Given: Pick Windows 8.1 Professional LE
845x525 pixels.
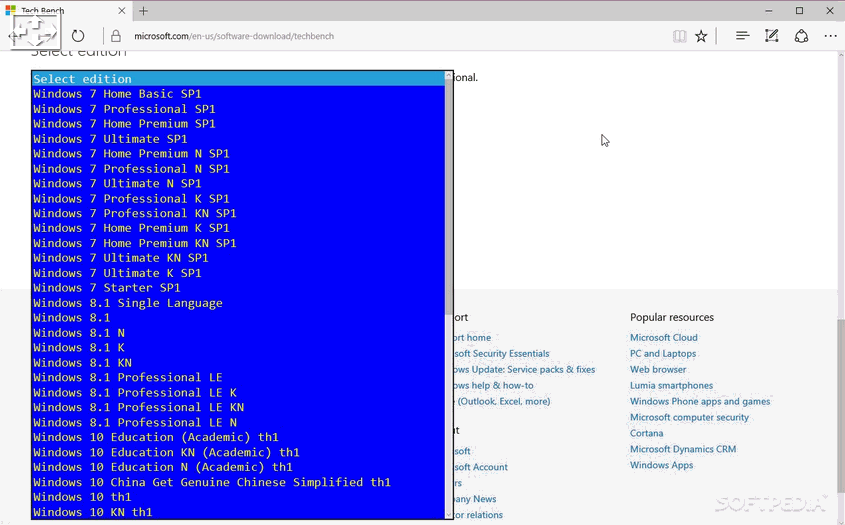Looking at the screenshot, I should click(x=238, y=377).
